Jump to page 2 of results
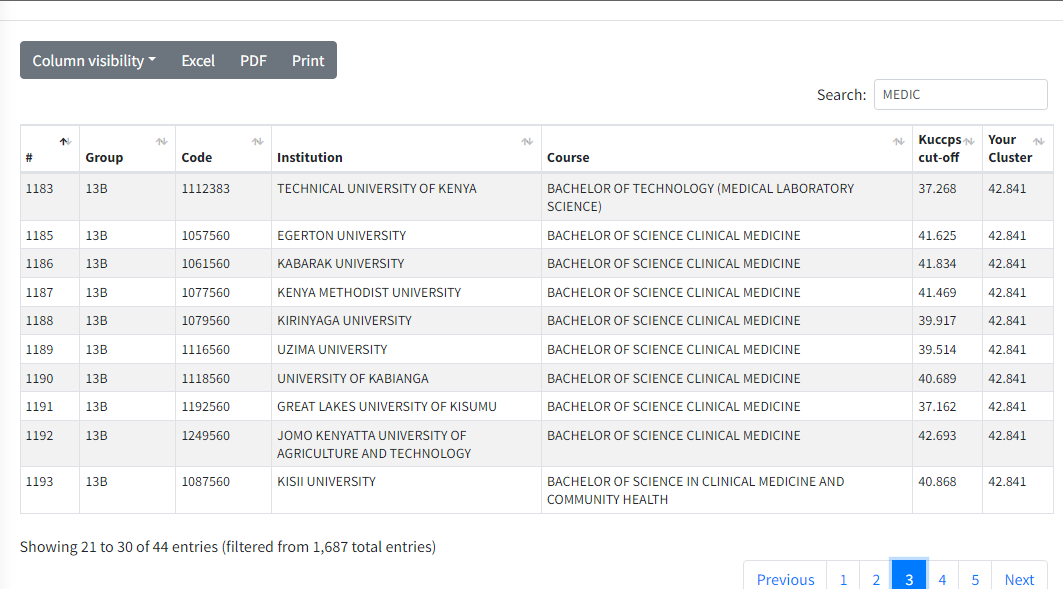The width and height of the screenshot is (1063, 589). [876, 579]
